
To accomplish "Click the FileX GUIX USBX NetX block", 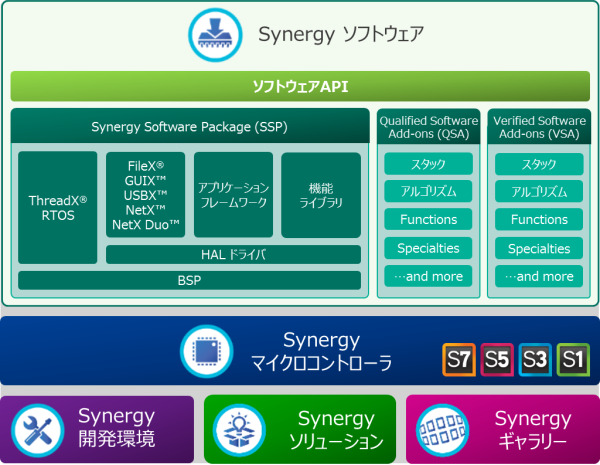I will pyautogui.click(x=146, y=194).
